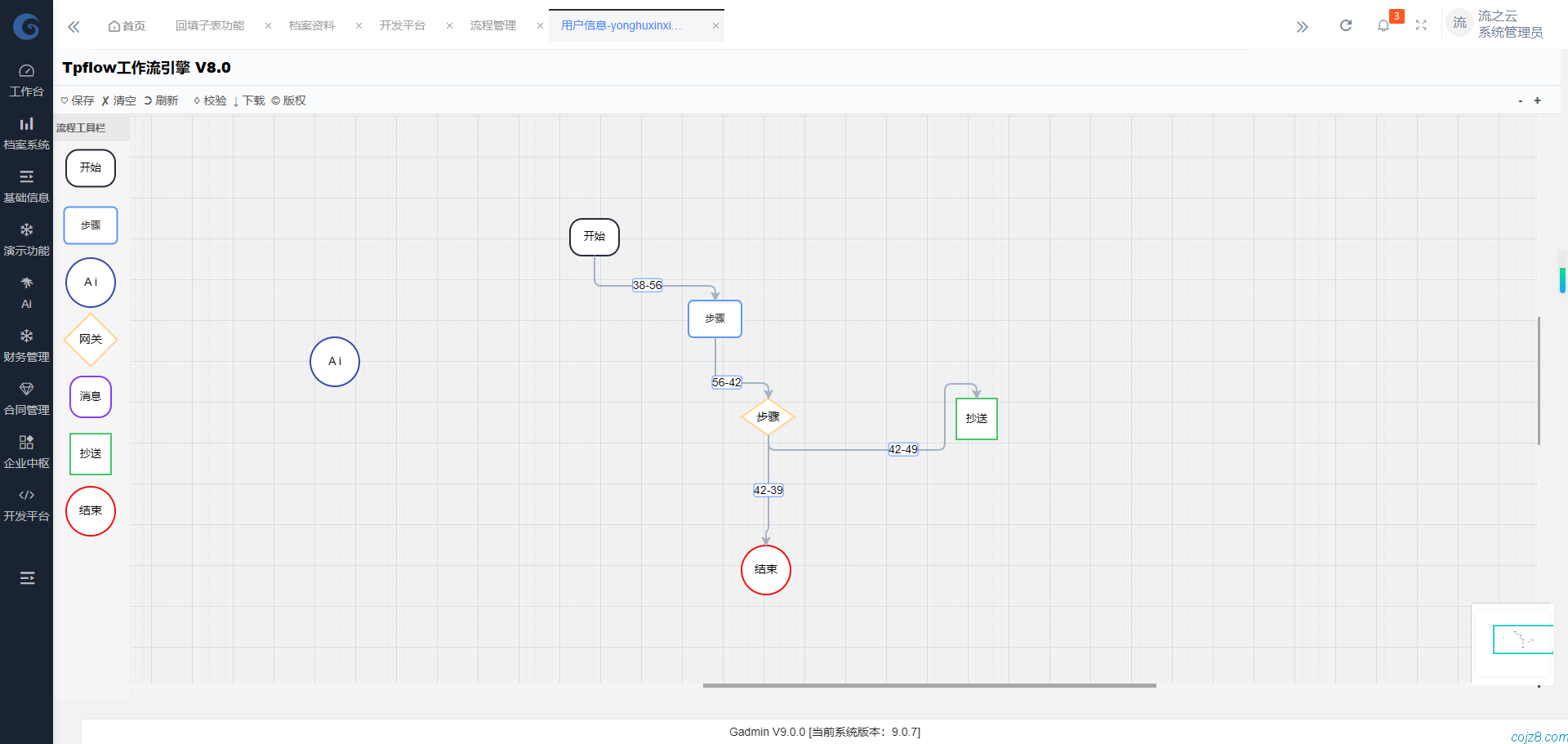1568x744 pixels.
Task: Click 校验 to validate the flow
Action: pyautogui.click(x=210, y=100)
